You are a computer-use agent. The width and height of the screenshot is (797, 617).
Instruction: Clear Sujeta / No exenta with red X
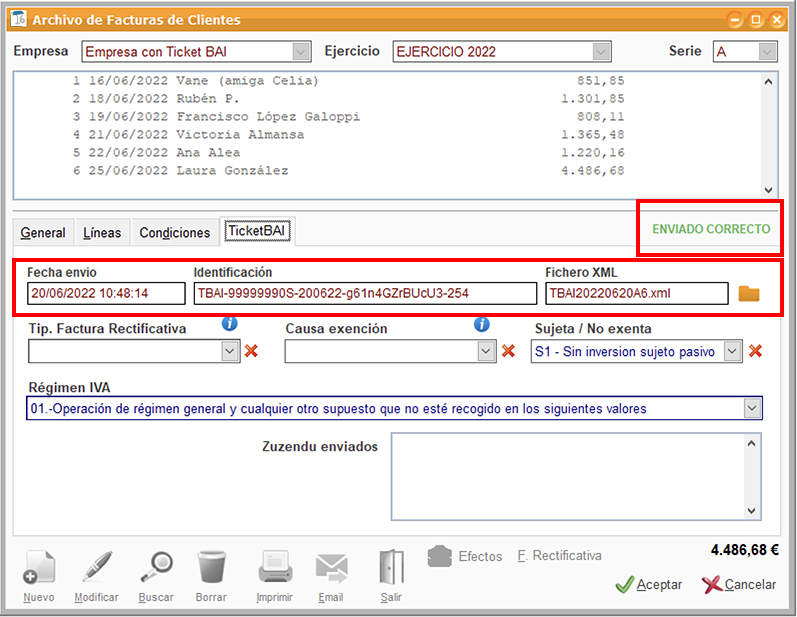coord(755,351)
